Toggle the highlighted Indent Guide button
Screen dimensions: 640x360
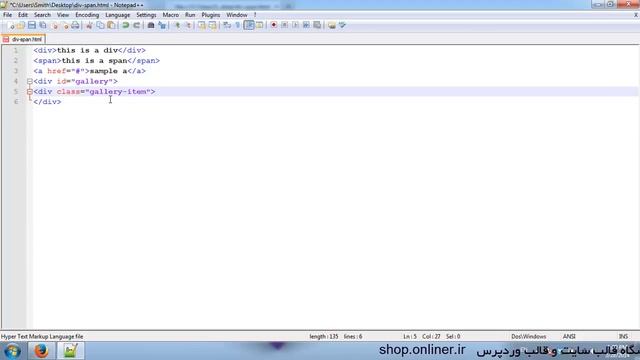tap(249, 25)
